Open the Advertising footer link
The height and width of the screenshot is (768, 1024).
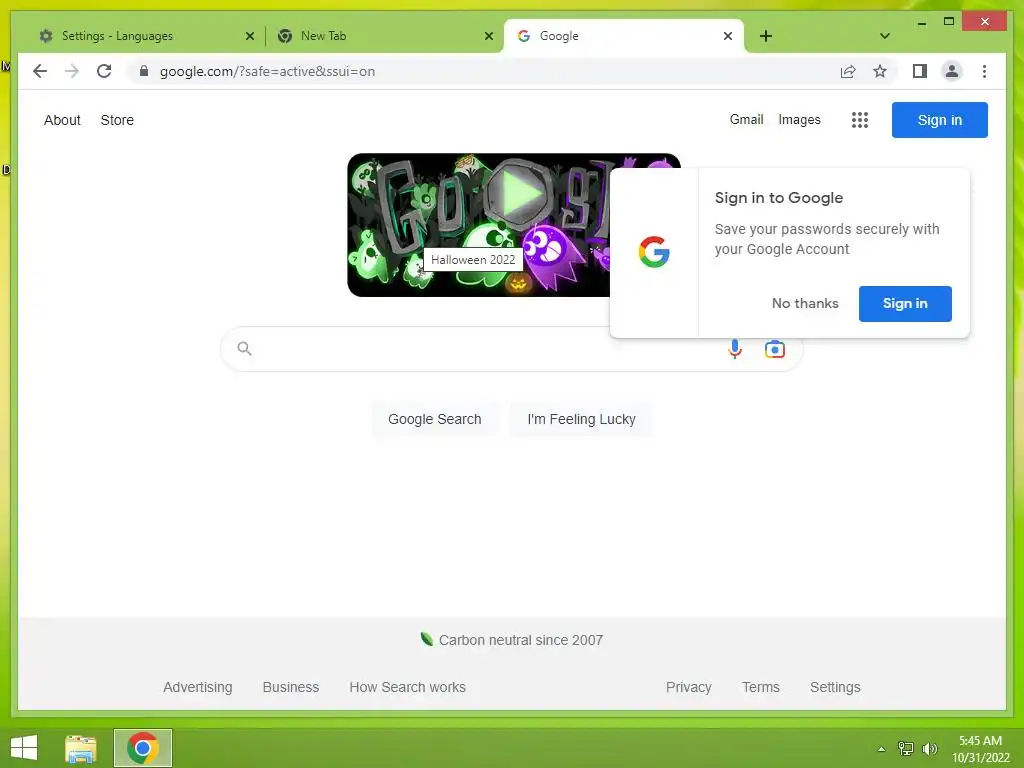pos(198,687)
